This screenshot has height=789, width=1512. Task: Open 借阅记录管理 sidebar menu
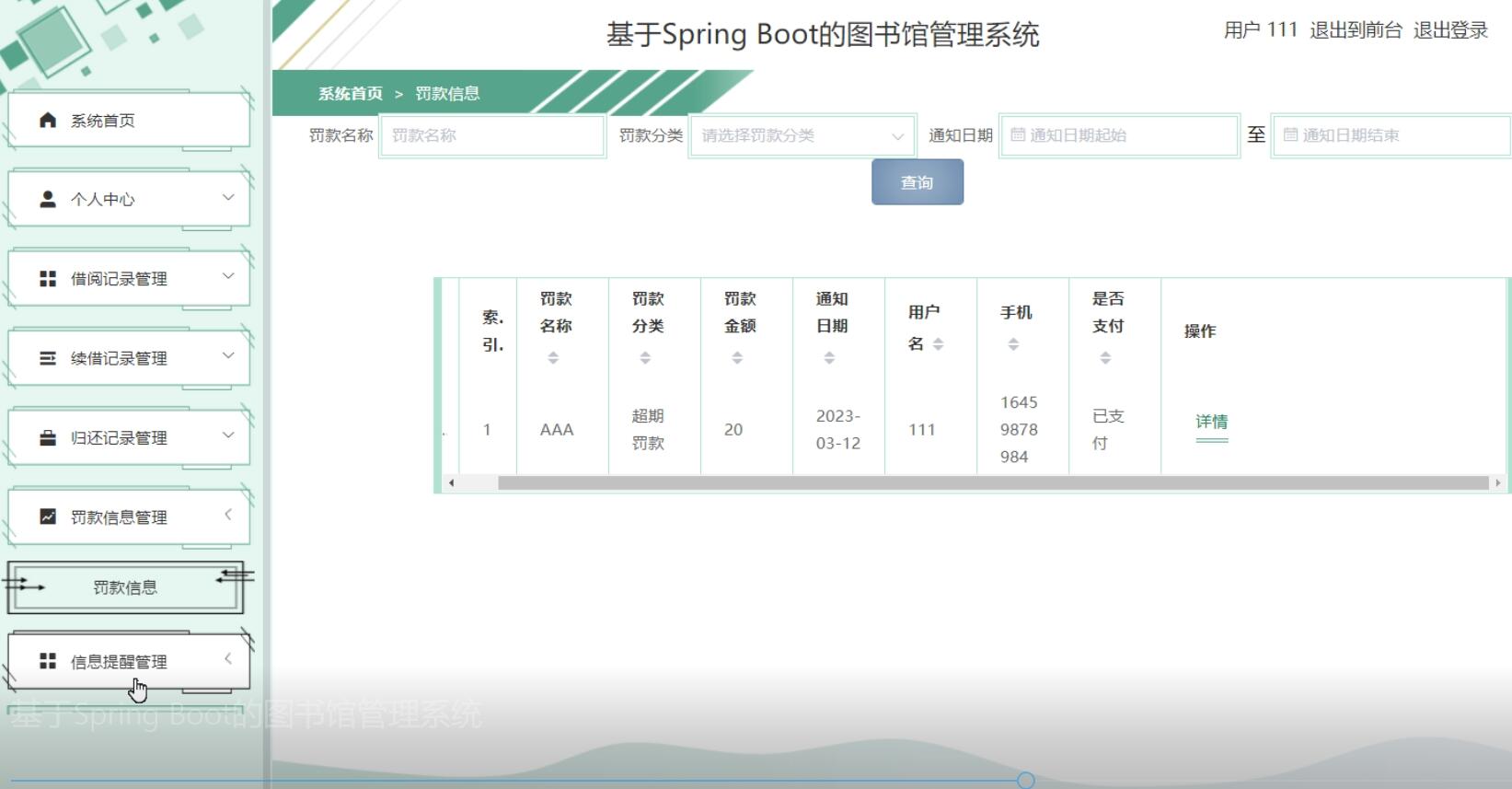pyautogui.click(x=129, y=279)
